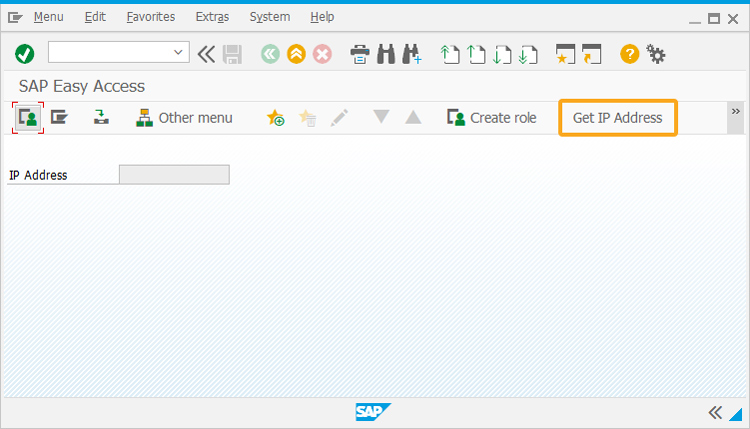750x429 pixels.
Task: Click the orange Exit up-arrow icon
Action: click(x=297, y=54)
